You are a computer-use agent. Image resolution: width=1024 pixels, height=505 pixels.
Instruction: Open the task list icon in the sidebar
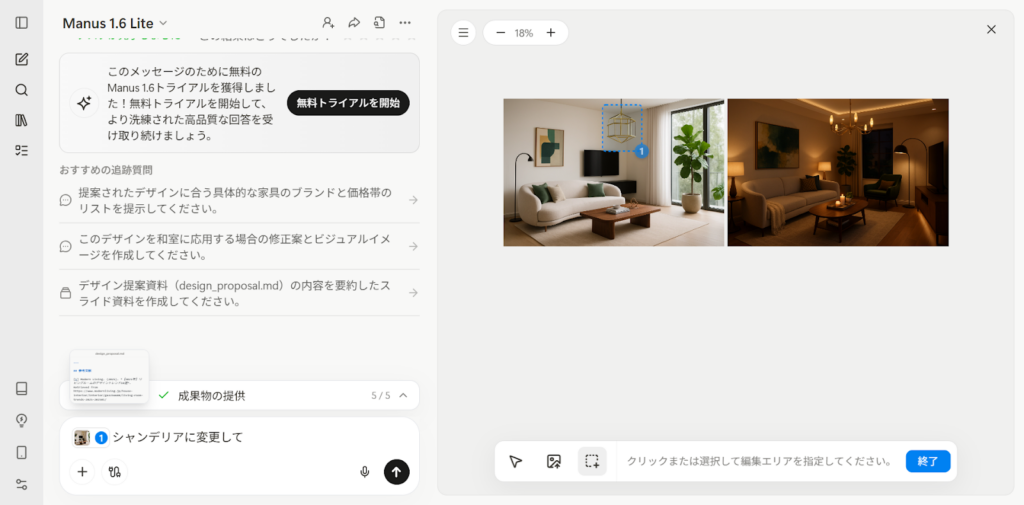[x=22, y=150]
